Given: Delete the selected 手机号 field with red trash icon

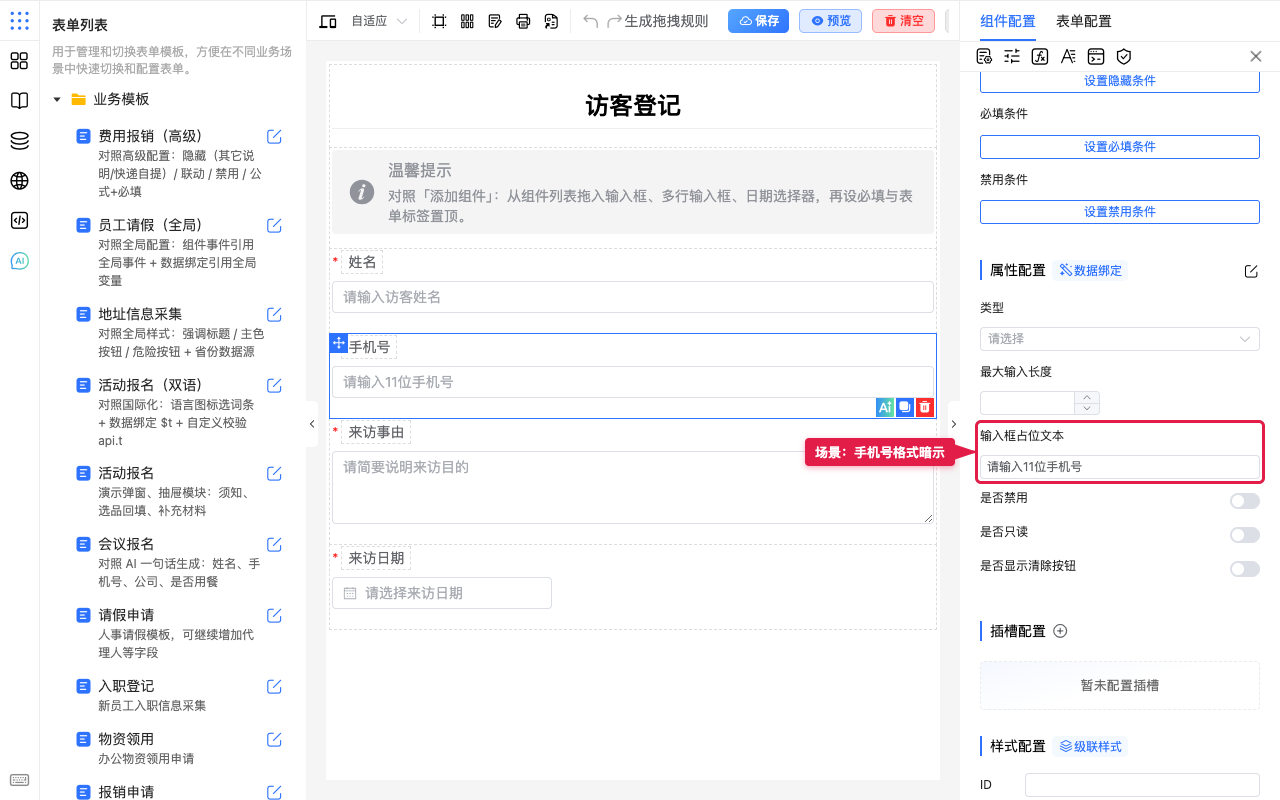Looking at the screenshot, I should [925, 407].
